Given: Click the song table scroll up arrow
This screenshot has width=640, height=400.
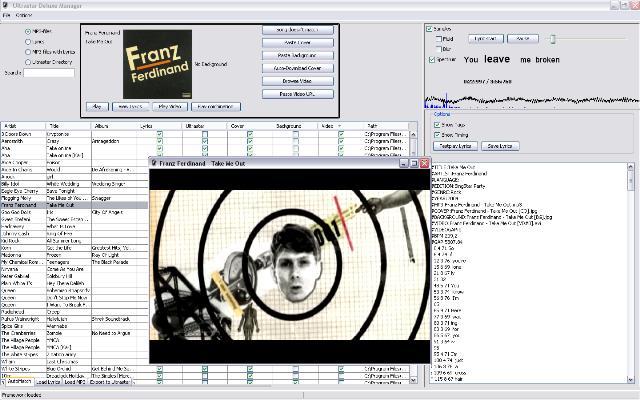Looking at the screenshot, I should (413, 134).
